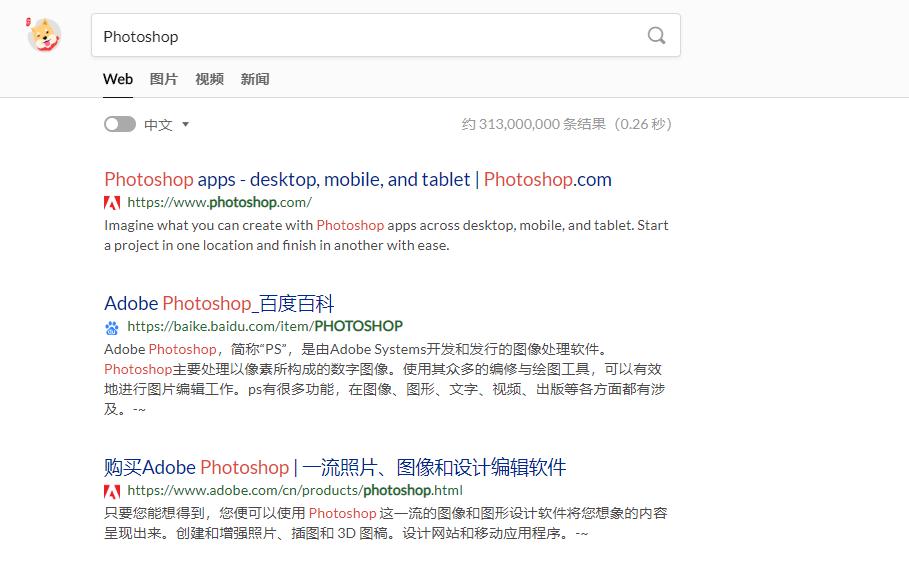
Task: Click the Adobe favicon beside photoshop.com URL
Action: pos(112,202)
